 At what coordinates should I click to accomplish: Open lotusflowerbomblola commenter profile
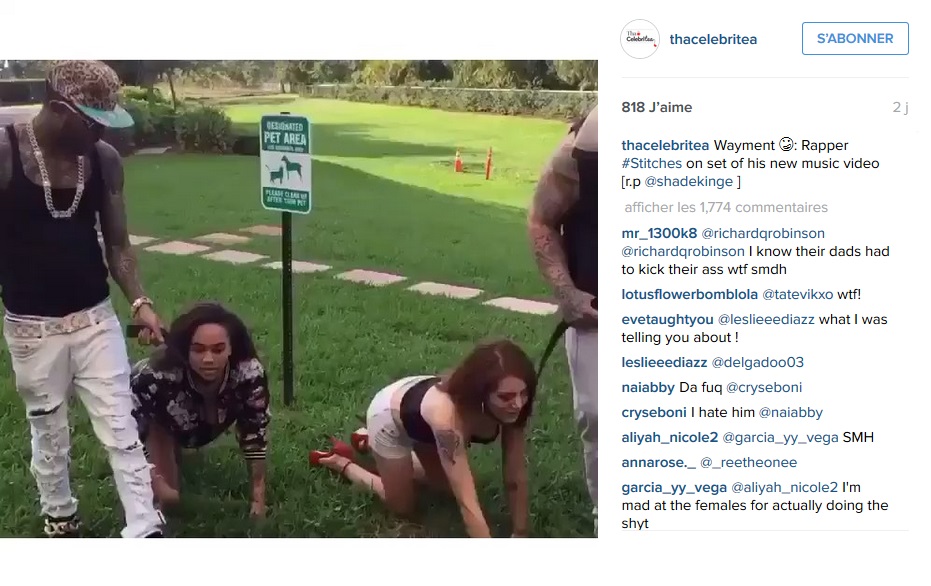click(x=689, y=294)
